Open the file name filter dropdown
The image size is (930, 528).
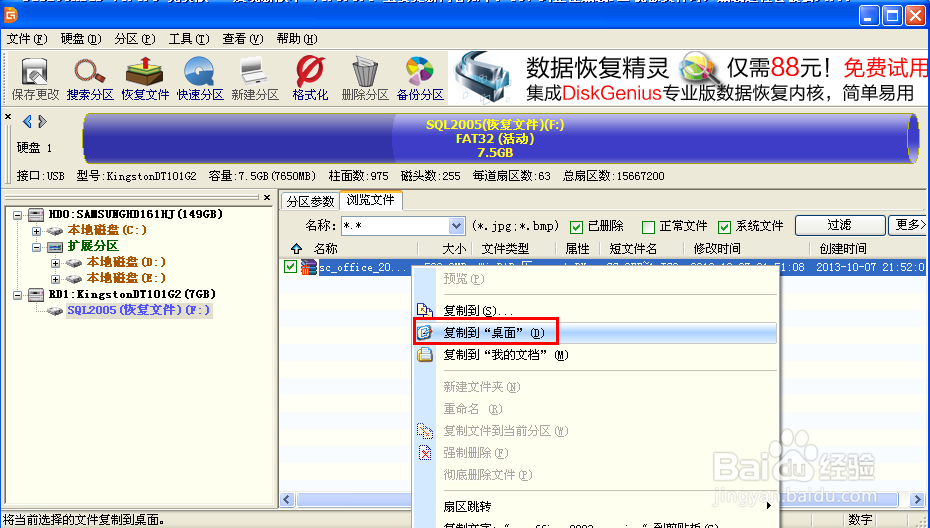[456, 226]
